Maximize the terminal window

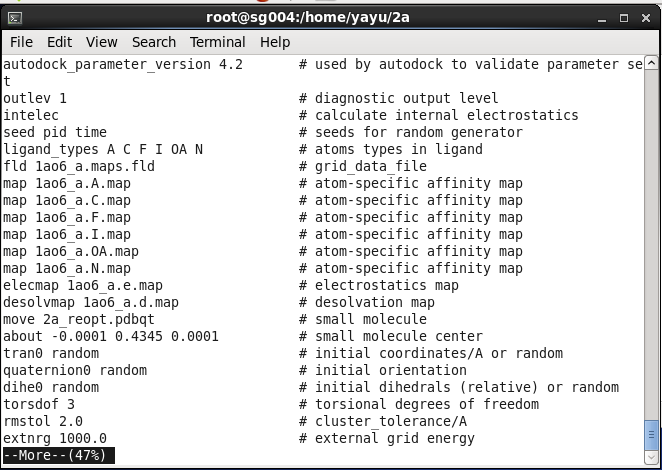(622, 16)
